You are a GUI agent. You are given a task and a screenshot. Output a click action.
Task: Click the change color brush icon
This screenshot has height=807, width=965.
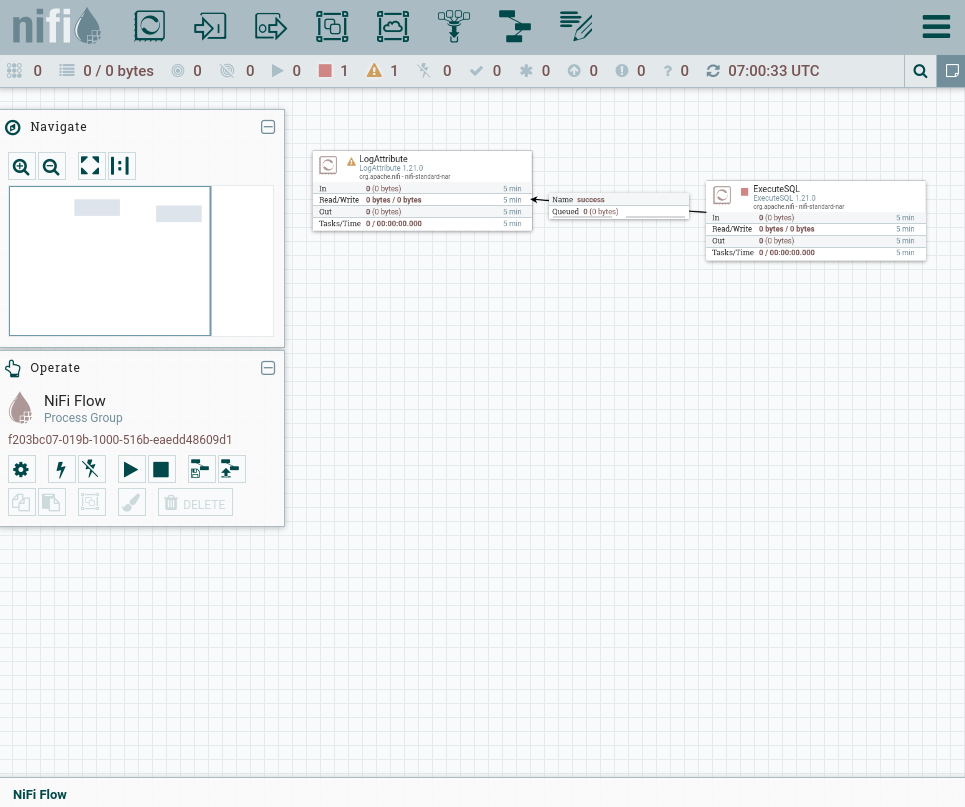click(131, 503)
